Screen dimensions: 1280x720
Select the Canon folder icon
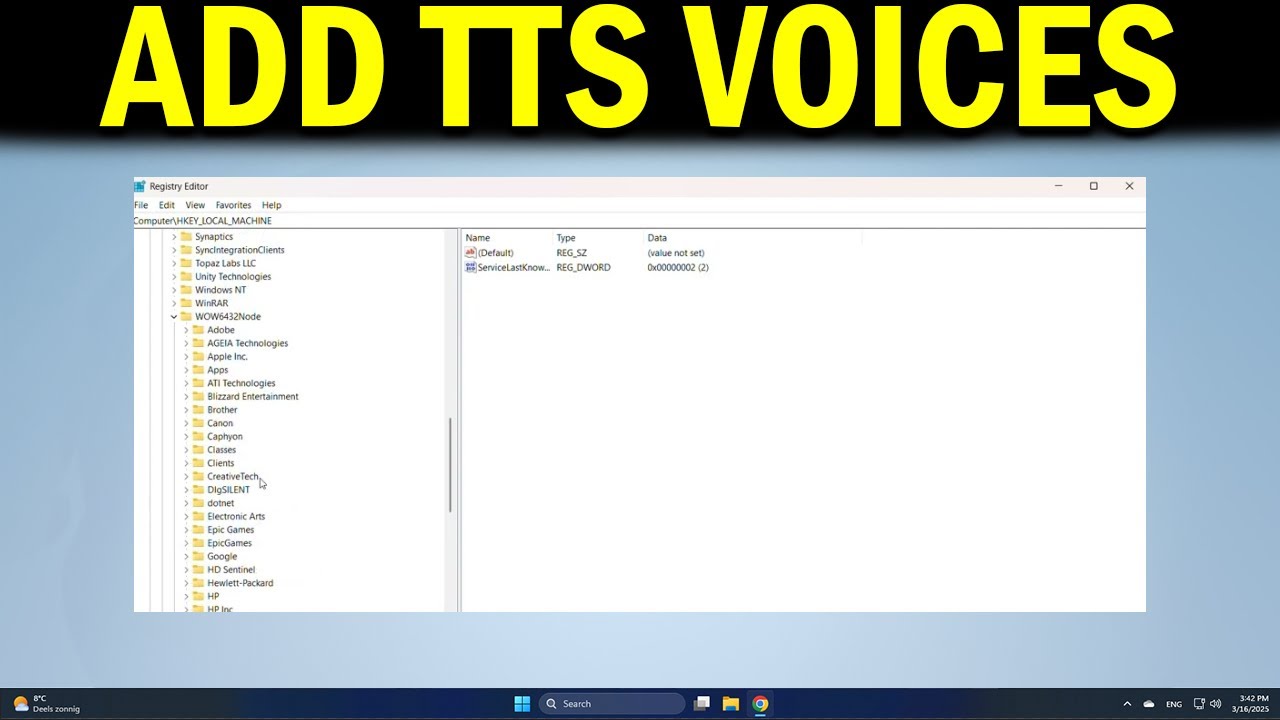pyautogui.click(x=198, y=423)
